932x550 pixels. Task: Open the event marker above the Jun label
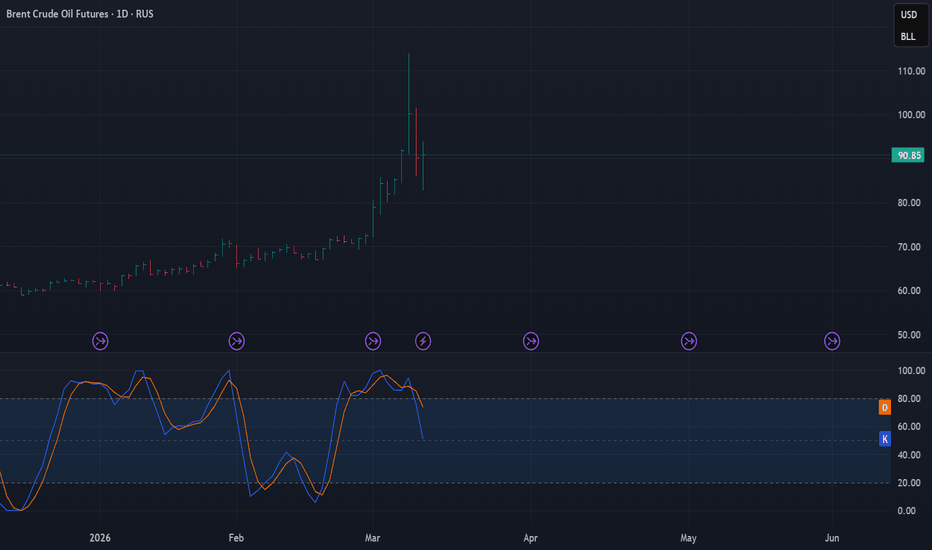pos(832,341)
